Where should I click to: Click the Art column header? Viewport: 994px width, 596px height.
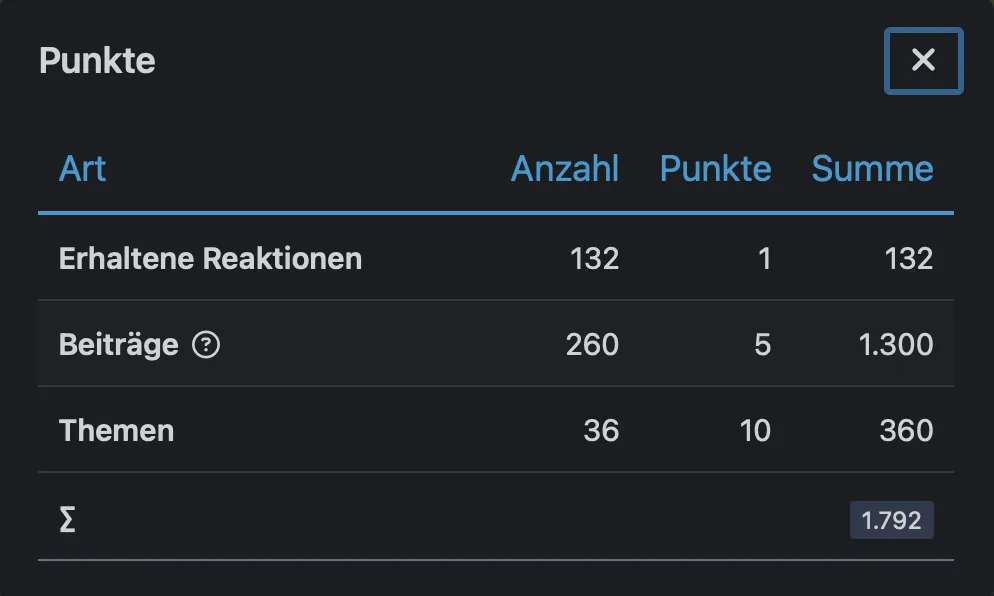point(82,168)
